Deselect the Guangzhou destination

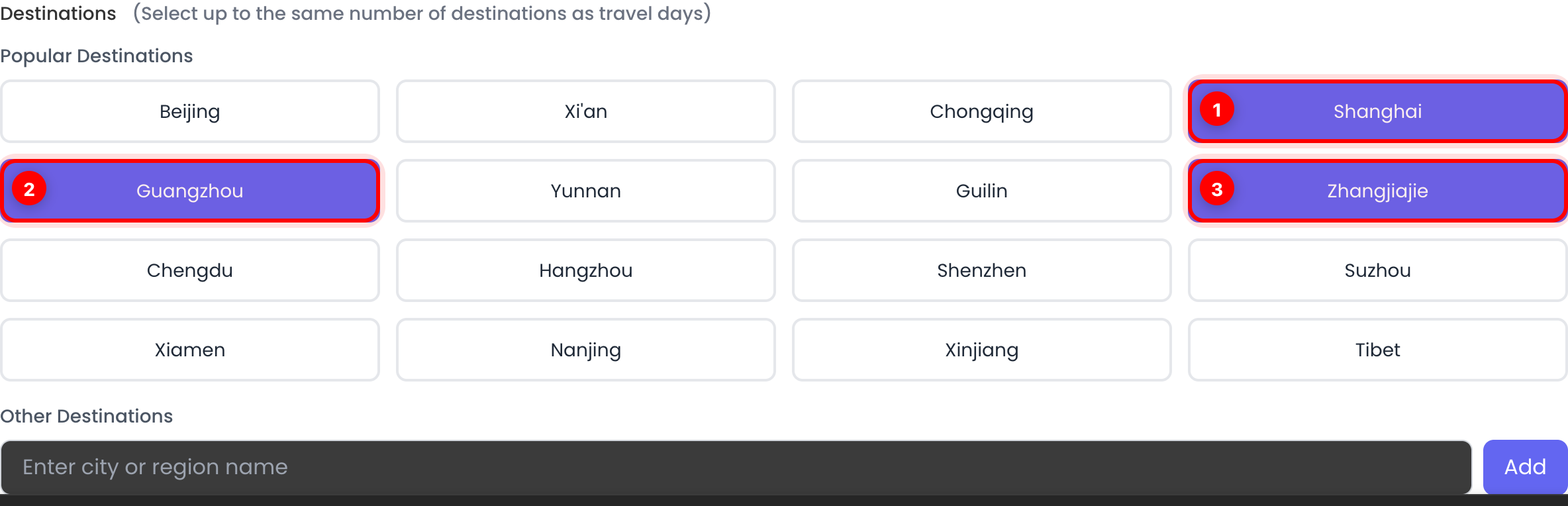[x=189, y=190]
